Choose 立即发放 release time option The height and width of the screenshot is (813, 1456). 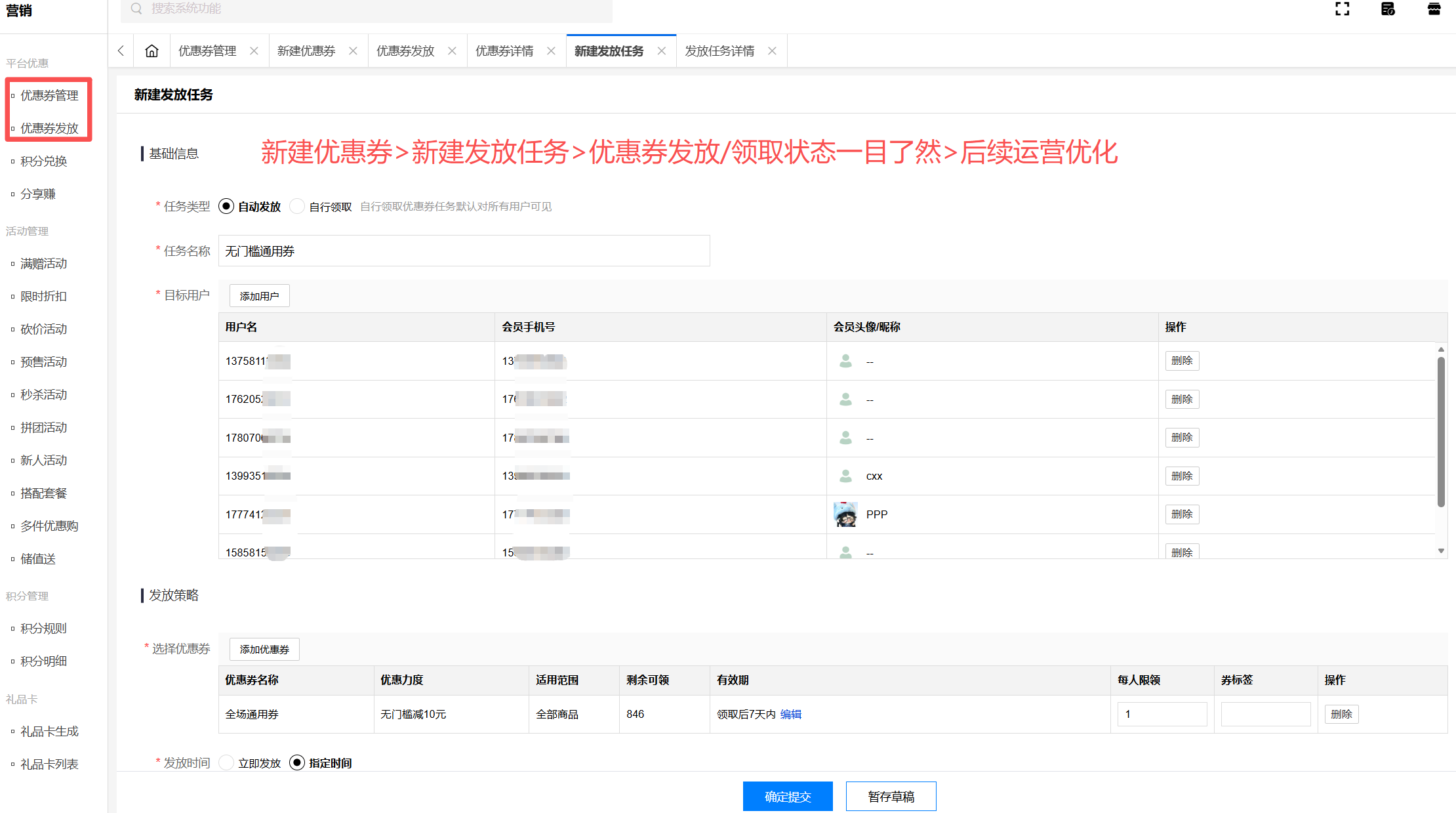click(226, 762)
